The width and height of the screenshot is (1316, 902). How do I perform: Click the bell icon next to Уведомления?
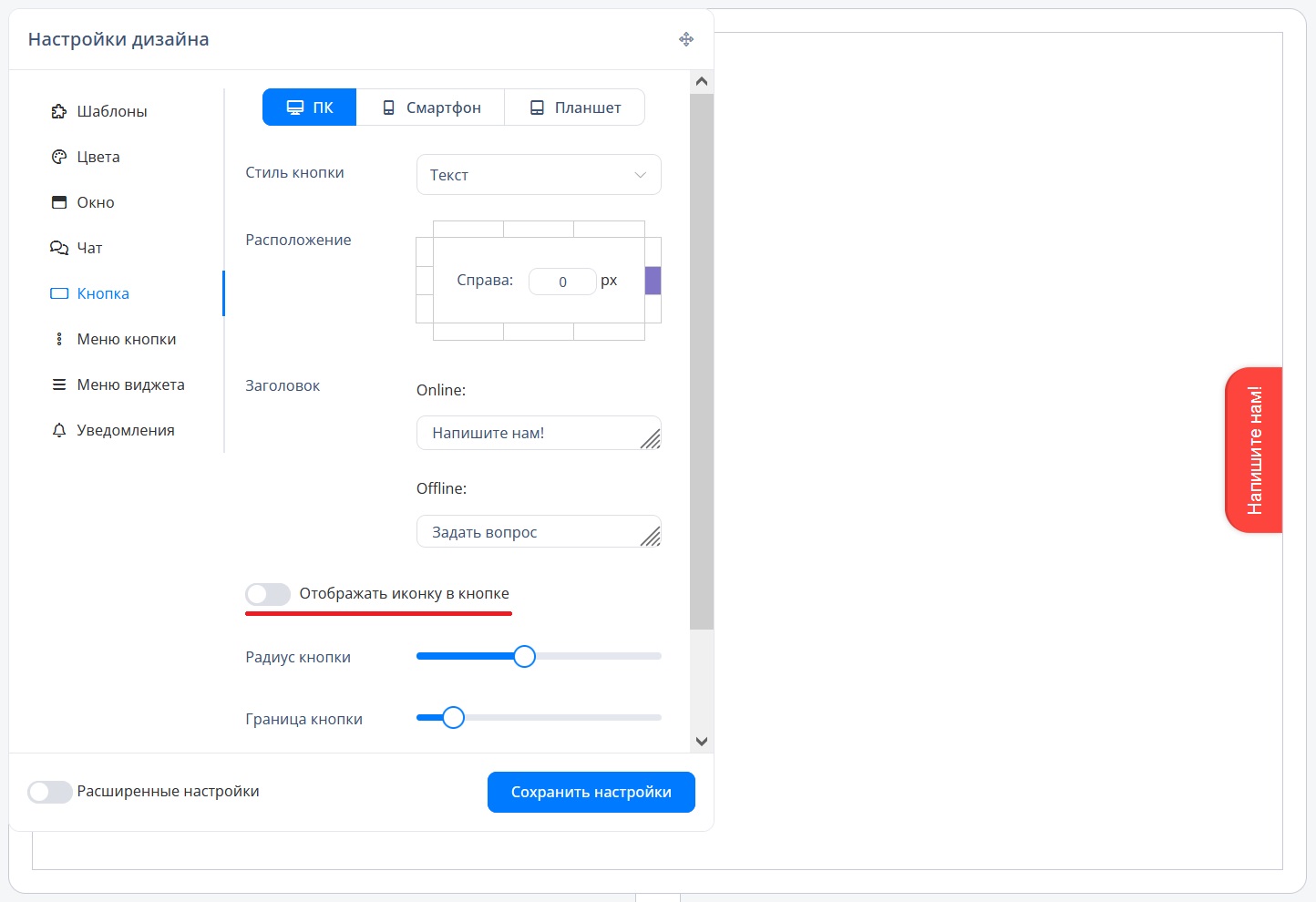pos(59,430)
